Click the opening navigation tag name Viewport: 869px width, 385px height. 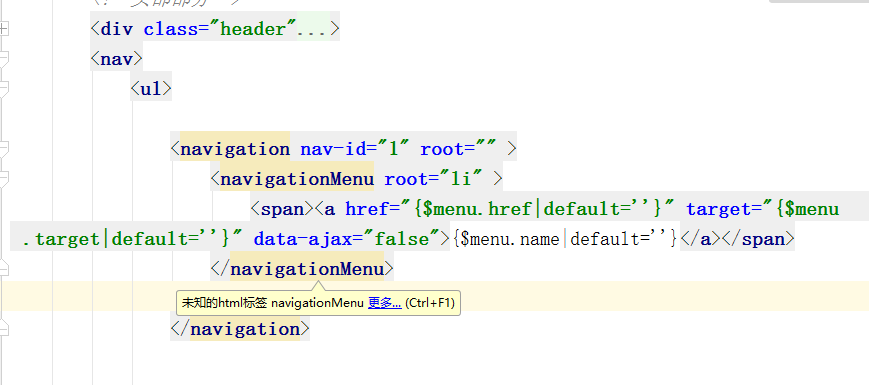click(x=234, y=149)
